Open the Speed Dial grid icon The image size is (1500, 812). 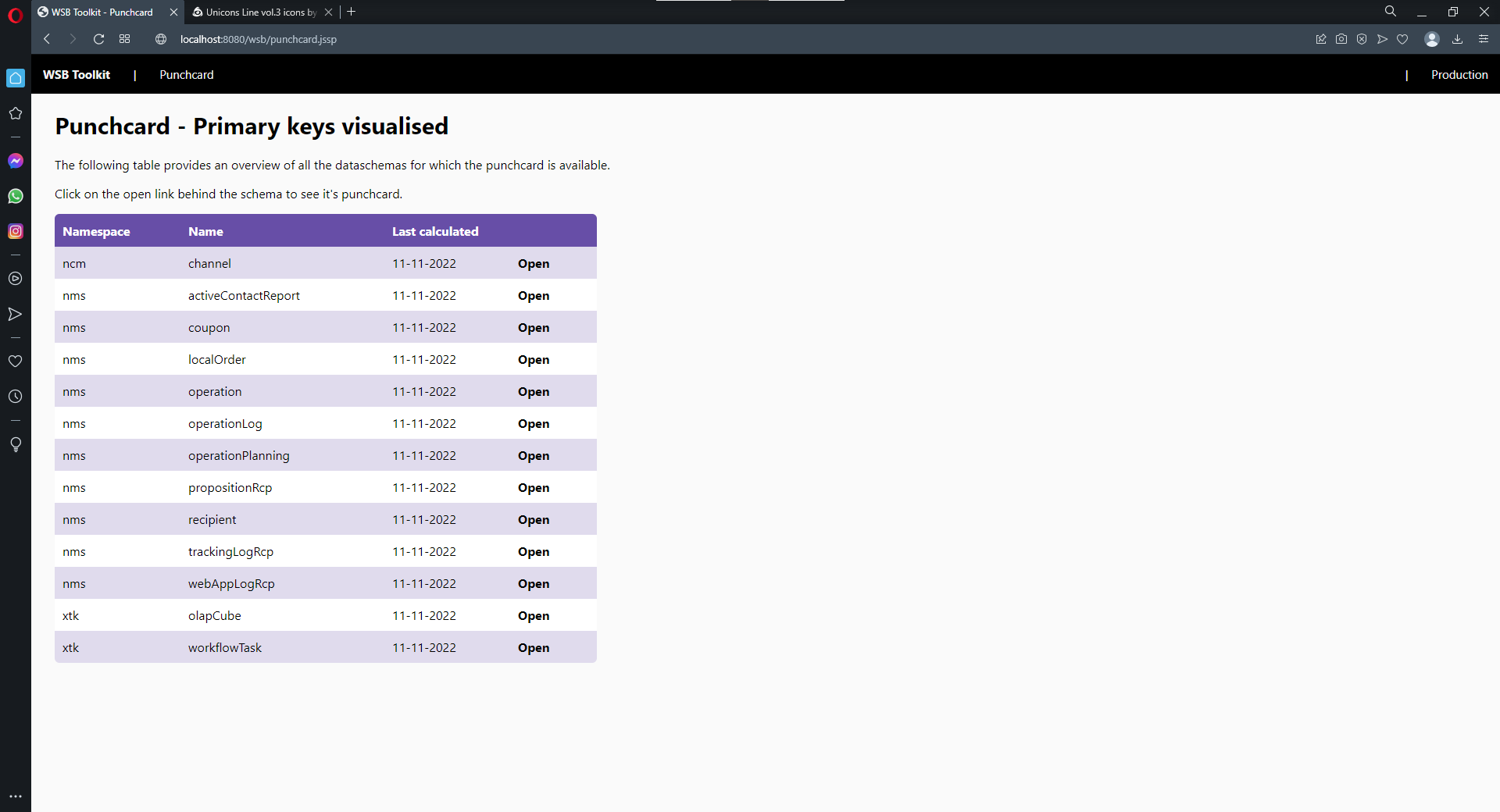(125, 39)
